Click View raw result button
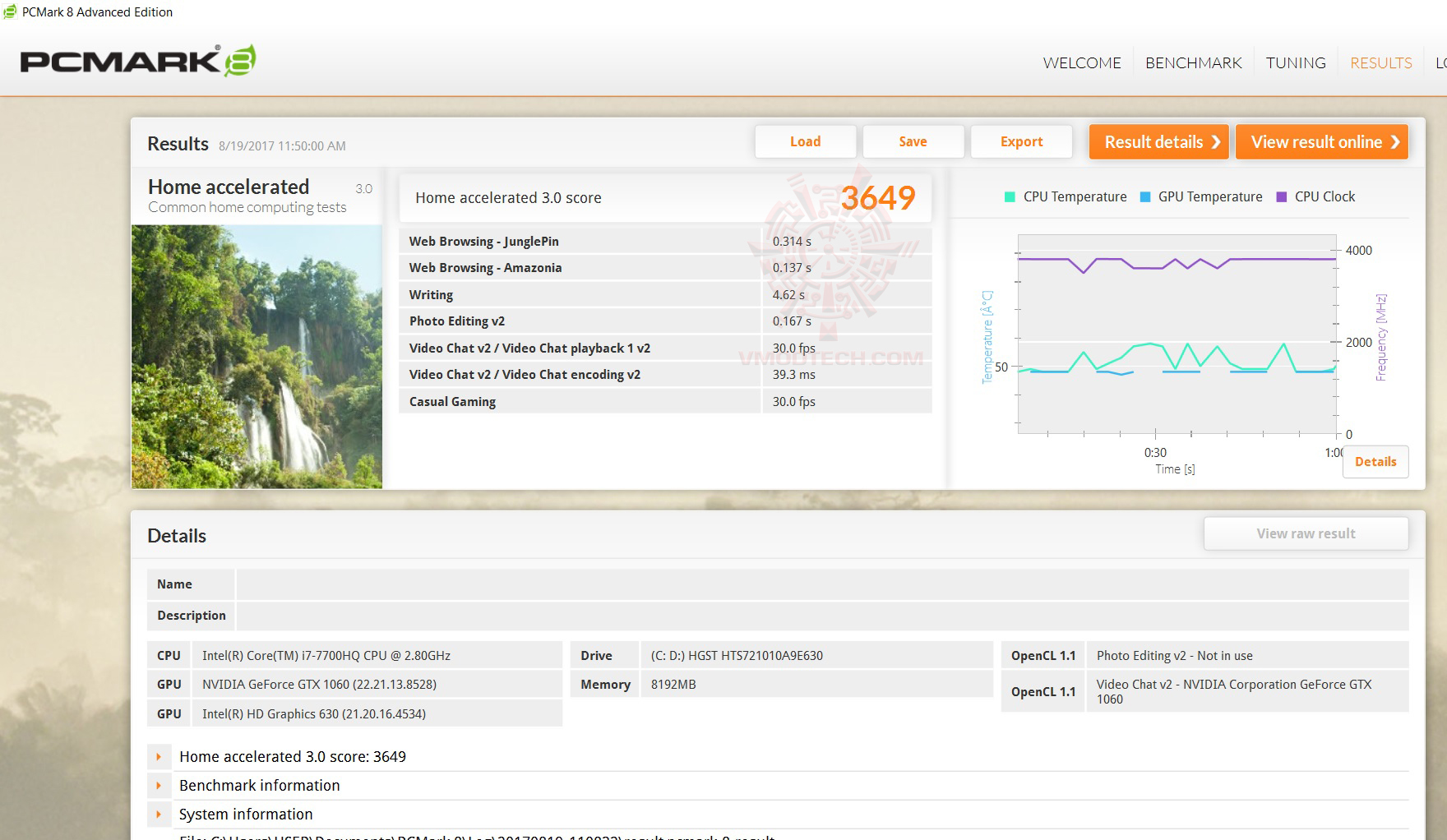Image resolution: width=1447 pixels, height=840 pixels. point(1306,533)
